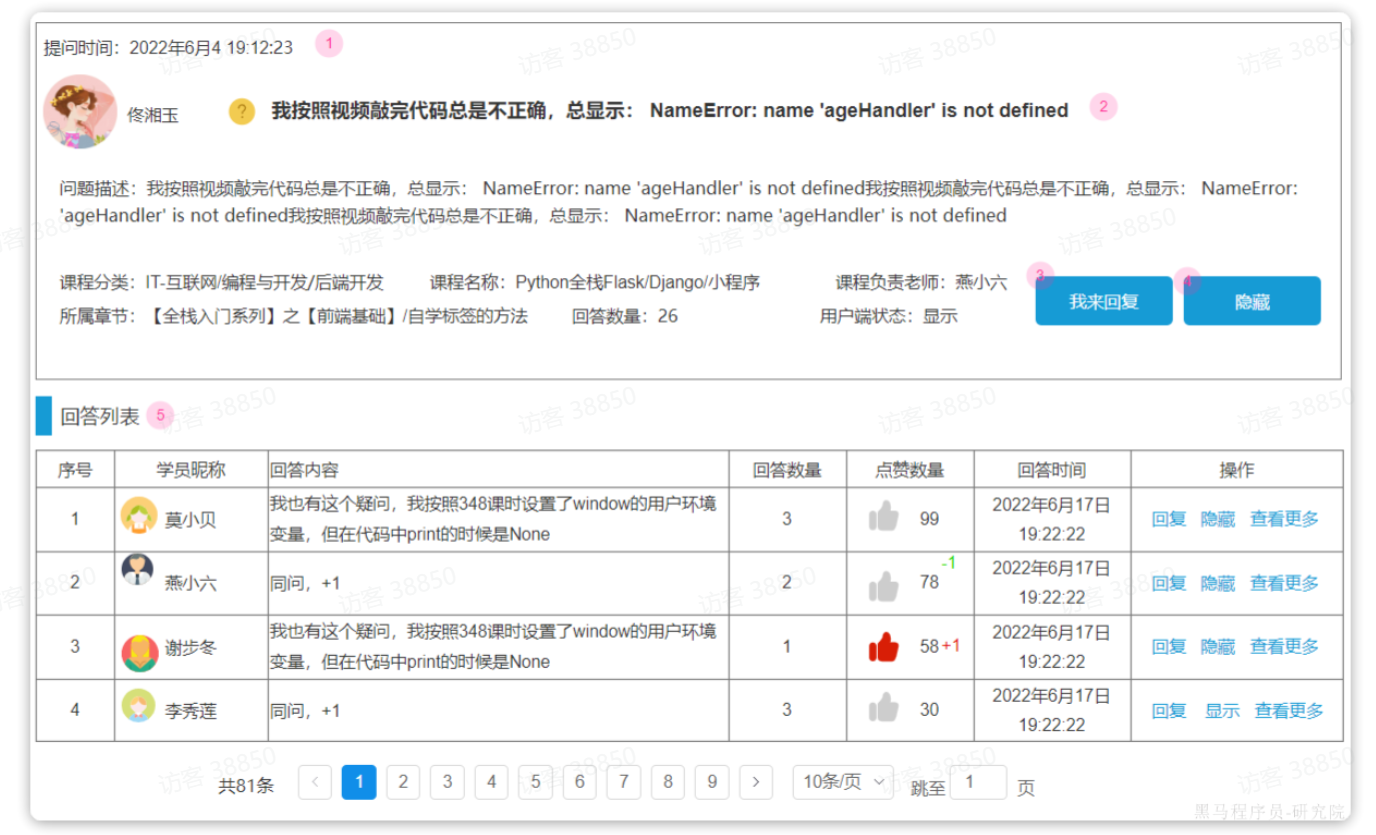Click 课程名称 Python全栈Flask/Django/小程序
This screenshot has height=835, width=1376.
595,283
